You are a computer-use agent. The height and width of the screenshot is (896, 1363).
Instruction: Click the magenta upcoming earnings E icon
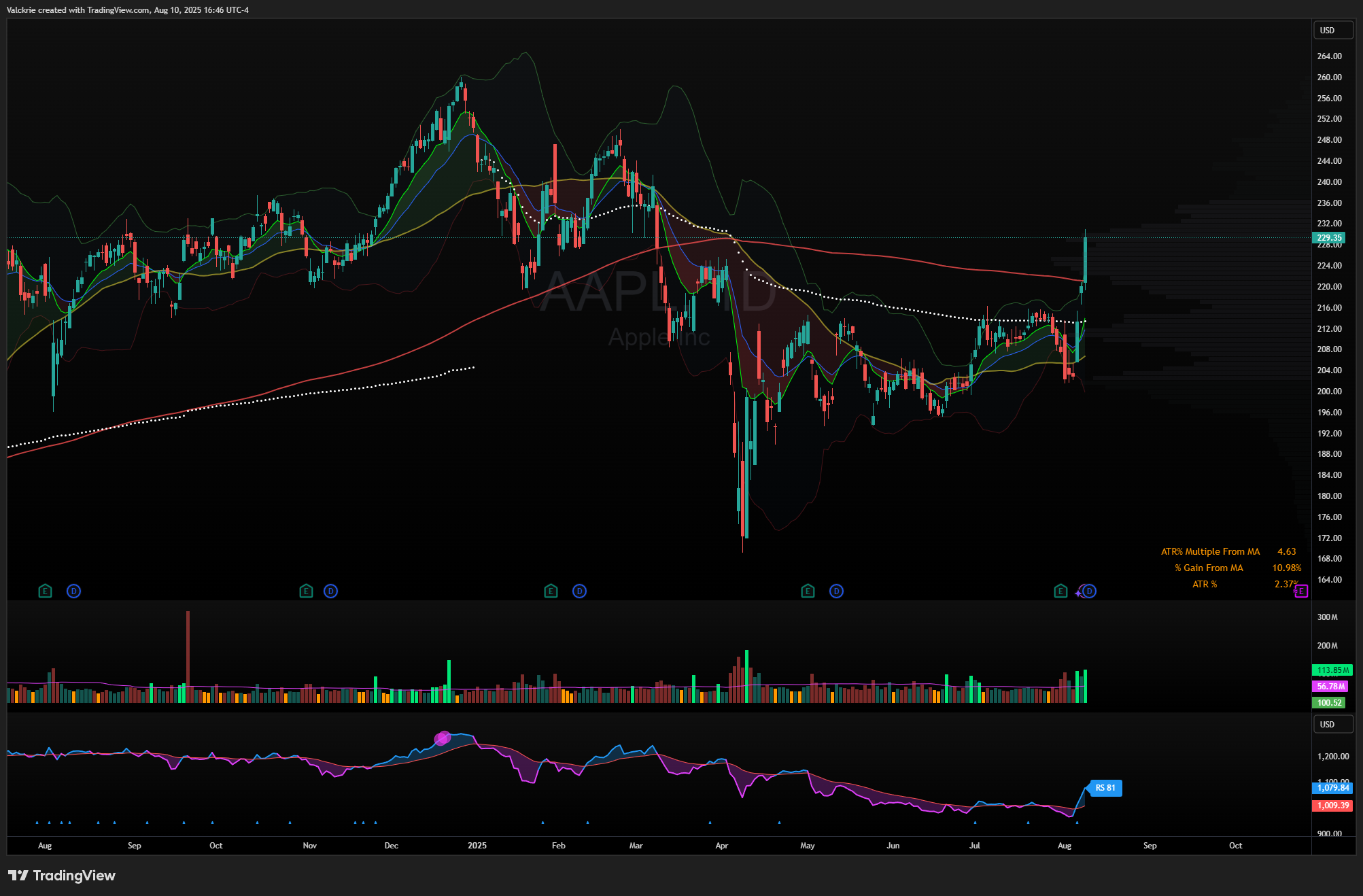pyautogui.click(x=1301, y=591)
